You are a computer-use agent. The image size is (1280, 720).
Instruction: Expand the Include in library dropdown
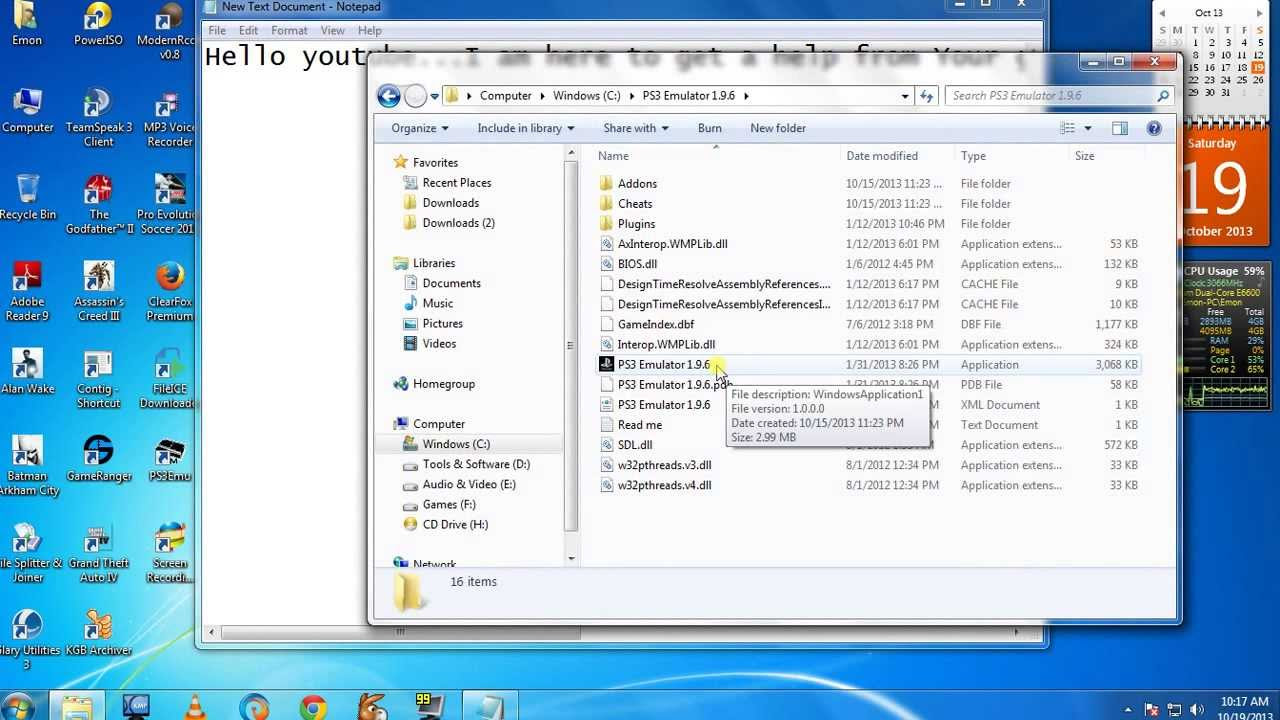point(526,128)
